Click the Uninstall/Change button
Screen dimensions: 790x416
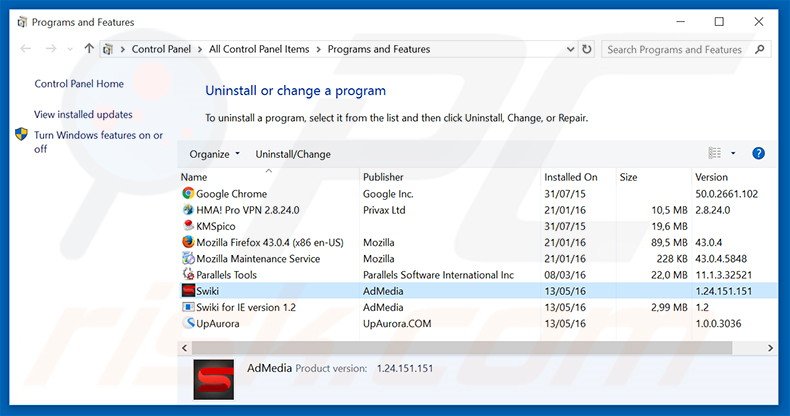pos(293,154)
